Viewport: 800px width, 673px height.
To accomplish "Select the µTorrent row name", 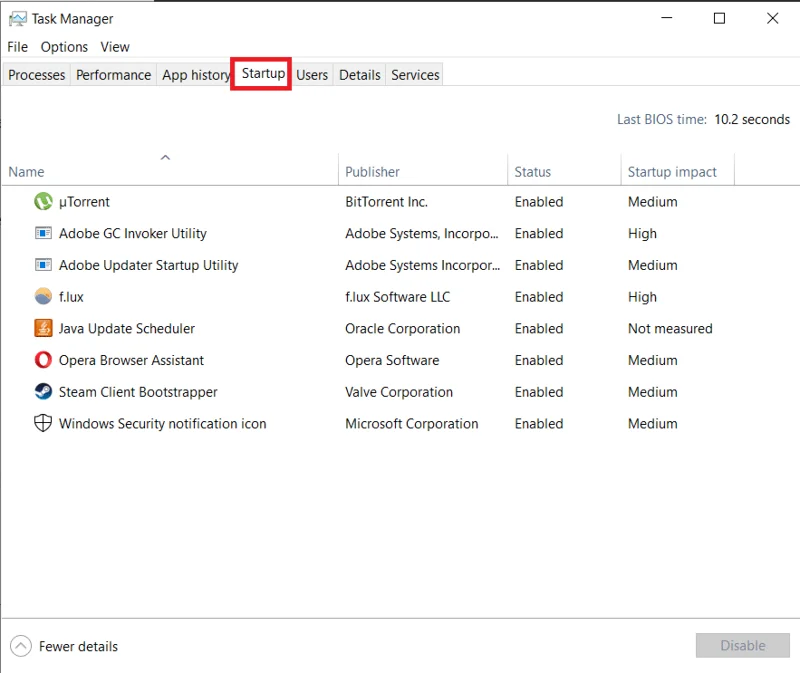I will (84, 202).
